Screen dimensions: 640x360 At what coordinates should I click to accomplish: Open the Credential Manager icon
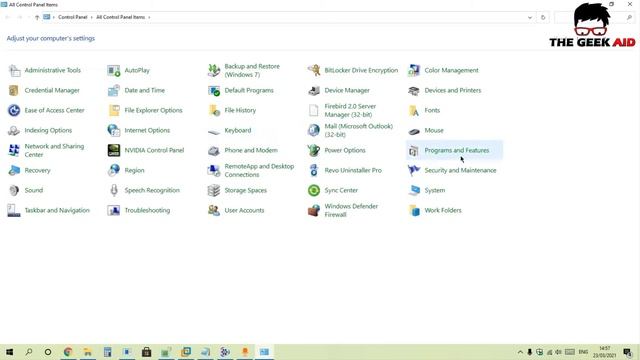tap(14, 90)
